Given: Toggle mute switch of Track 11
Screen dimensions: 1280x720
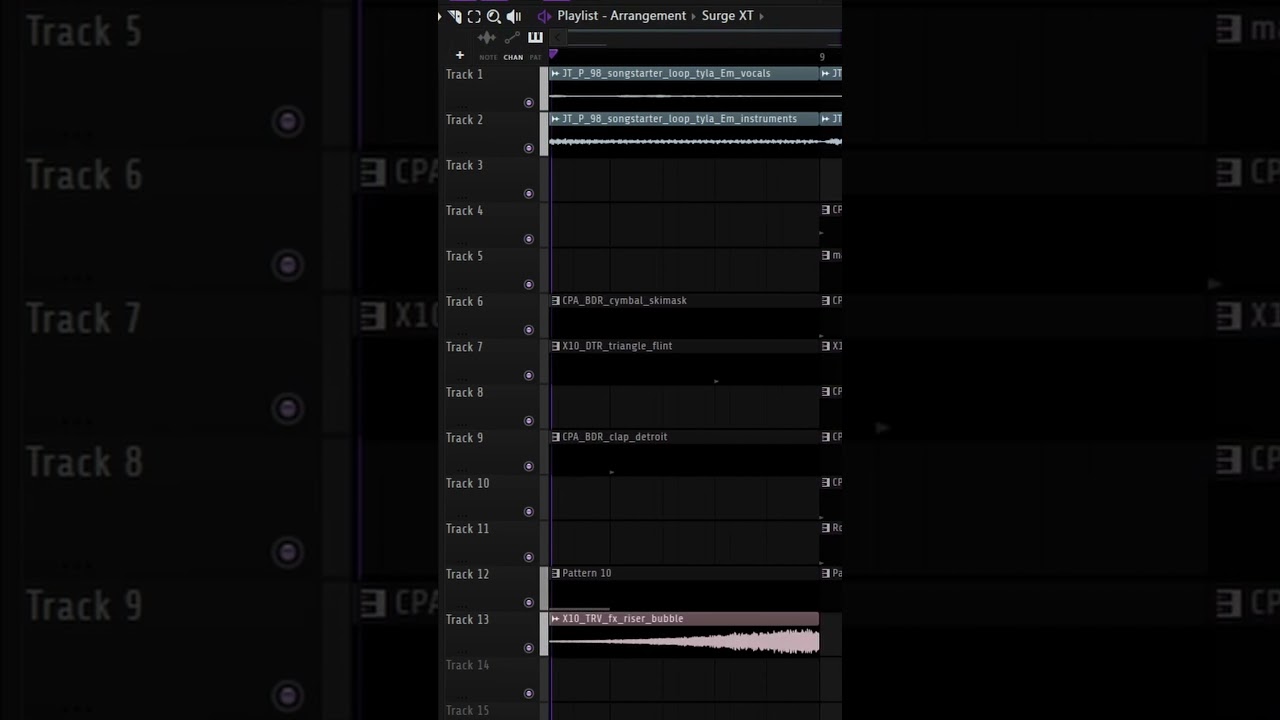Looking at the screenshot, I should (529, 557).
